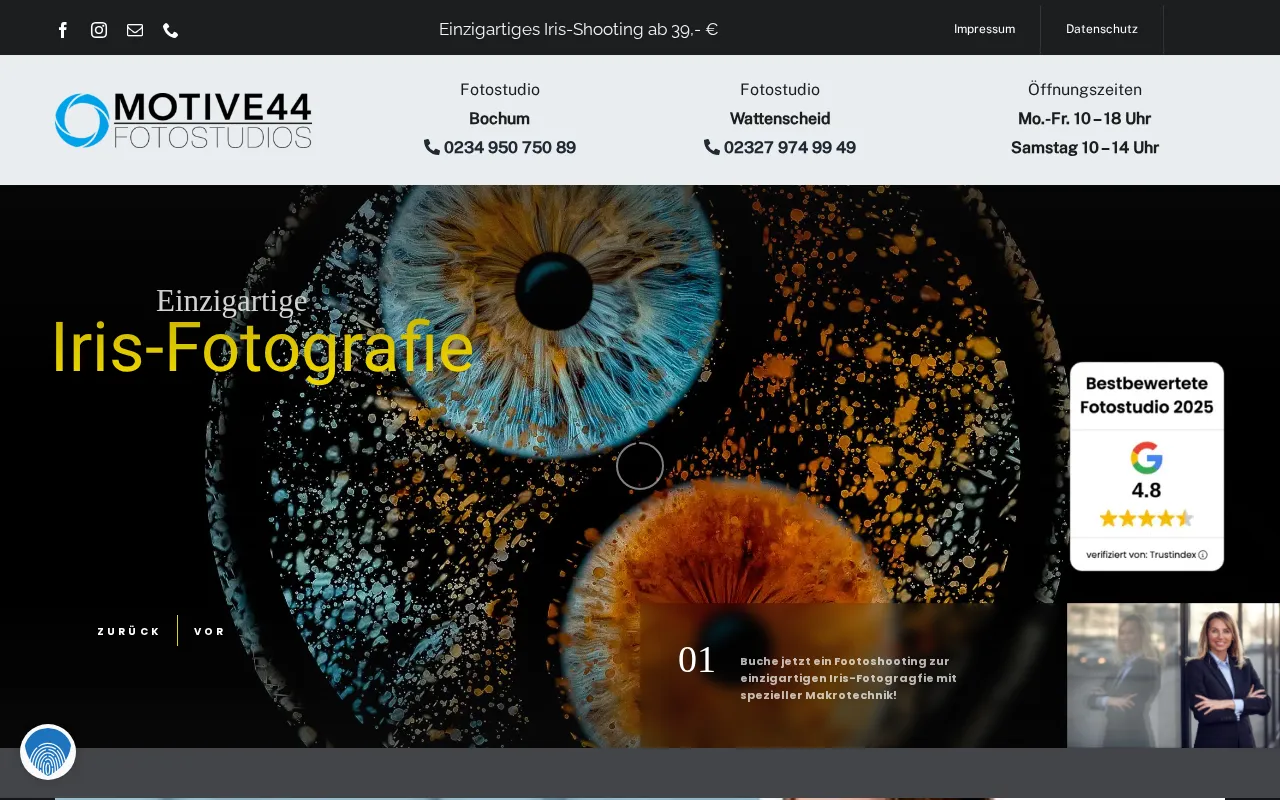The image size is (1280, 800).
Task: Click the 'Einzigartiges Iris-Shooting ab 39,- €' banner text
Action: [579, 29]
